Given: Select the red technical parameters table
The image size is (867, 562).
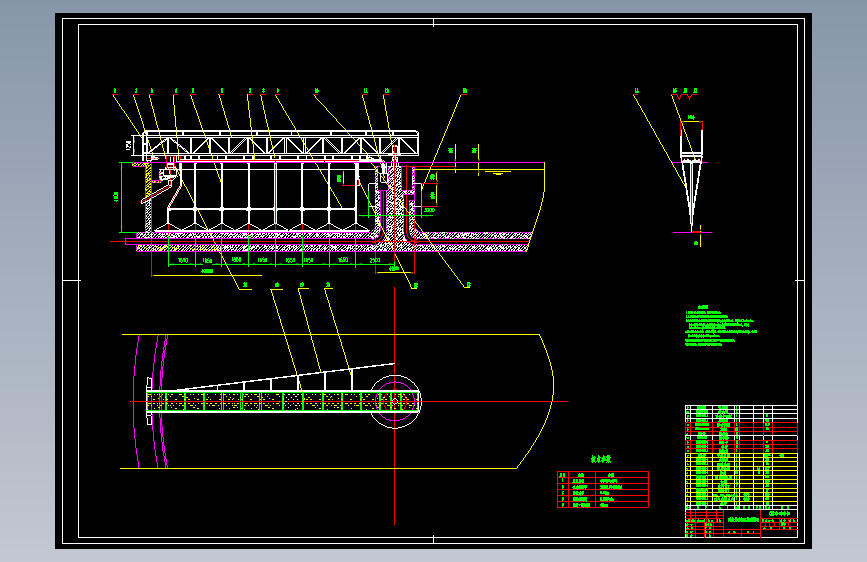Looking at the screenshot, I should [603, 490].
